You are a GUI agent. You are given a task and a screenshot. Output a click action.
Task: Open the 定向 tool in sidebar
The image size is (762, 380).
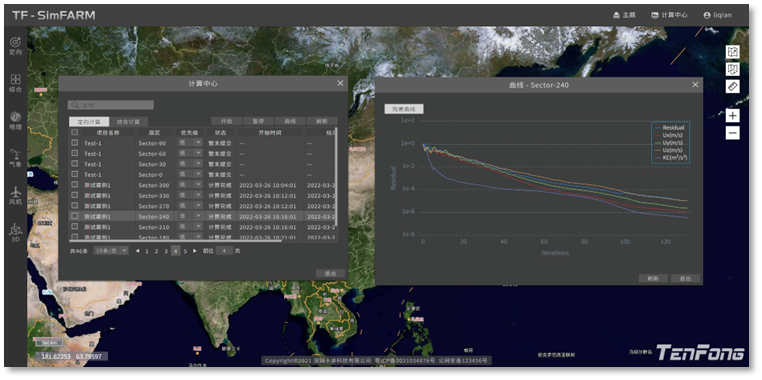tap(16, 45)
